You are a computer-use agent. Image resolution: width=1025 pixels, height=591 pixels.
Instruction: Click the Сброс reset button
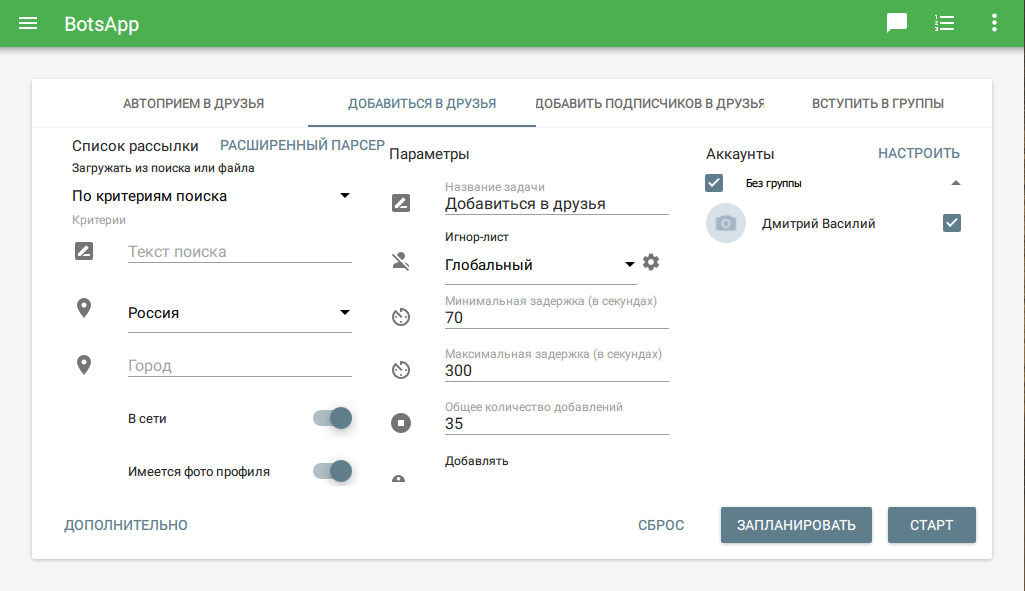pyautogui.click(x=661, y=525)
